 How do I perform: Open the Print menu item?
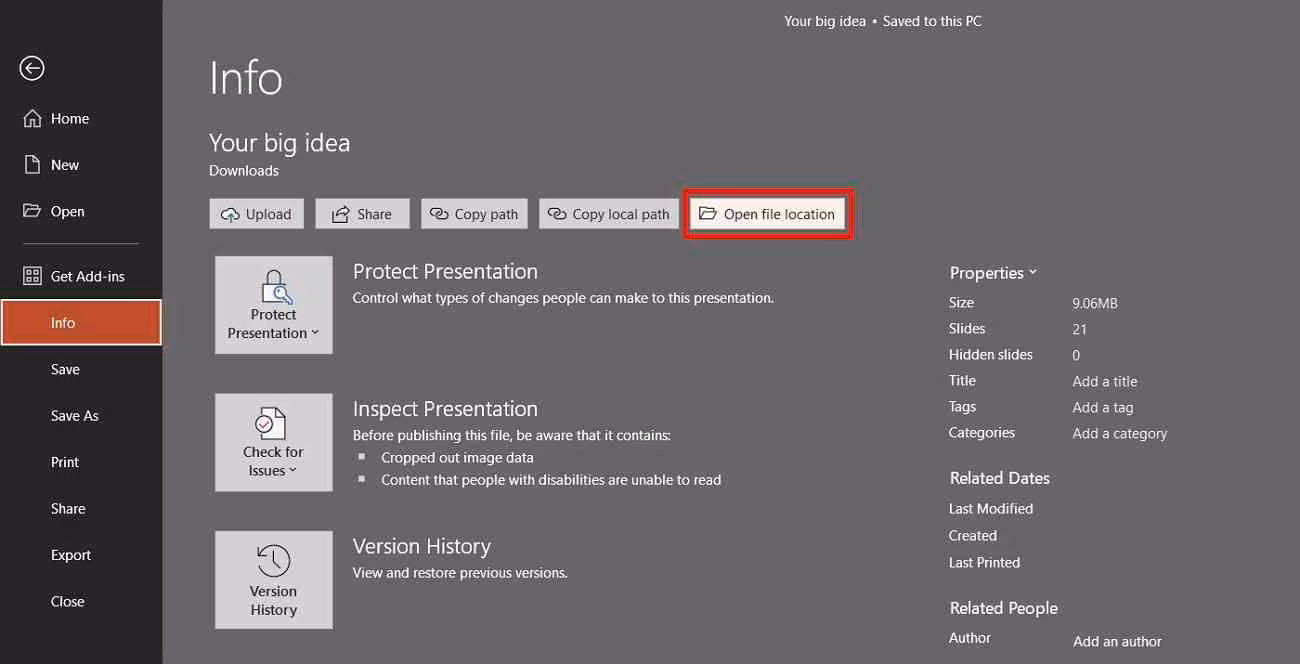click(x=65, y=462)
